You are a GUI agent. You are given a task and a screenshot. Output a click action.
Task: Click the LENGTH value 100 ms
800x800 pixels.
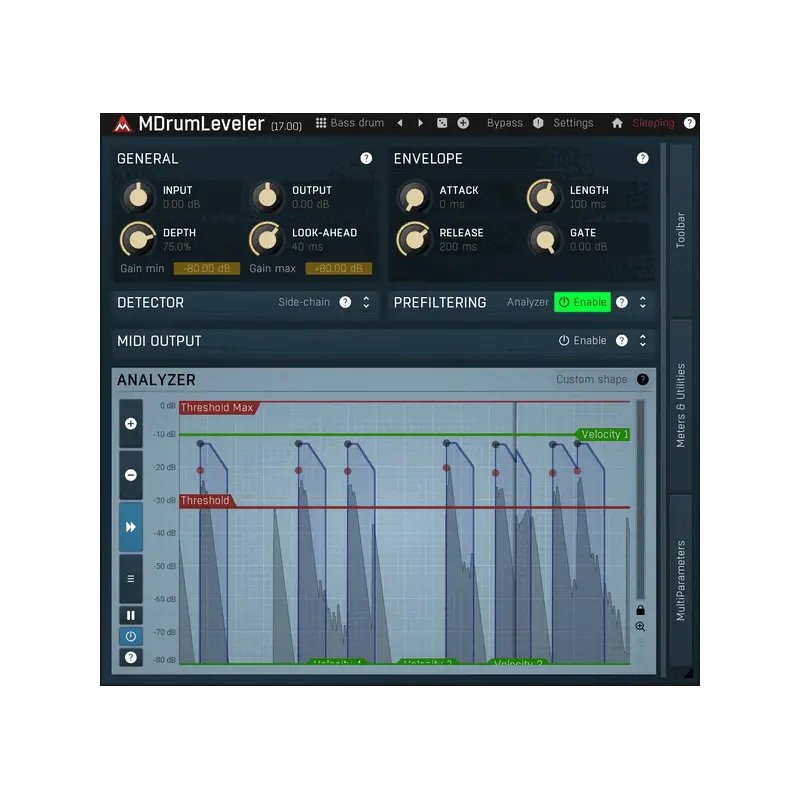(x=588, y=204)
